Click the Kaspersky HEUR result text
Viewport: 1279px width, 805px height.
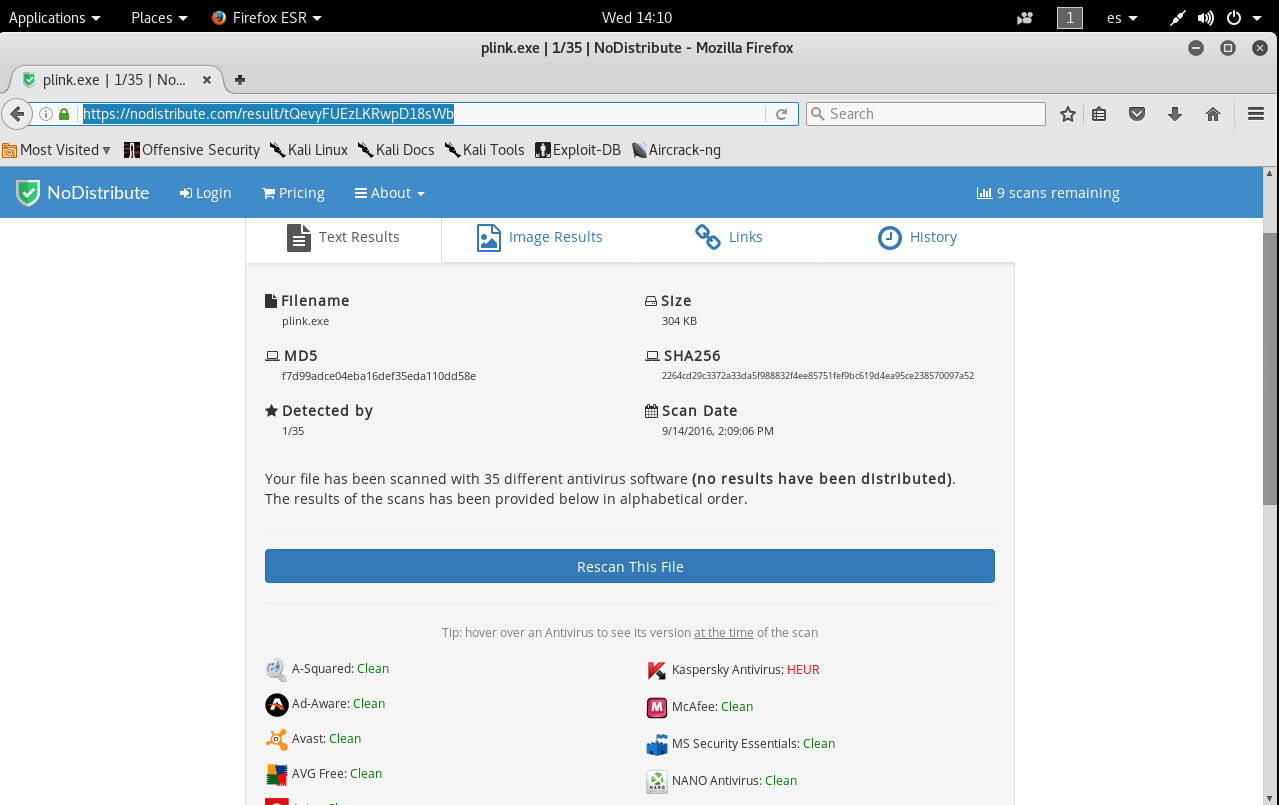pos(803,670)
